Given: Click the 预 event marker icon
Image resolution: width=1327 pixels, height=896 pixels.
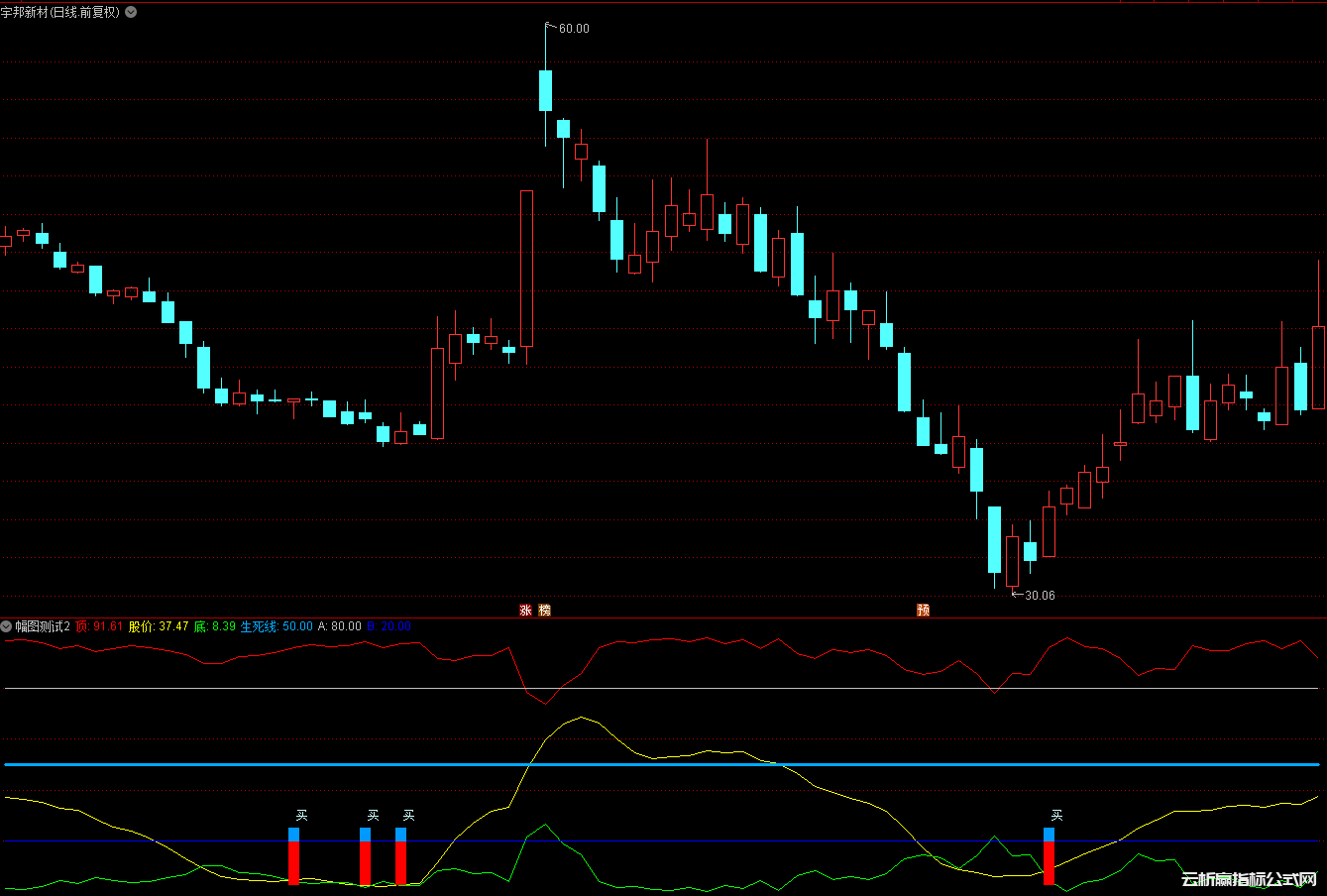Looking at the screenshot, I should pyautogui.click(x=924, y=611).
